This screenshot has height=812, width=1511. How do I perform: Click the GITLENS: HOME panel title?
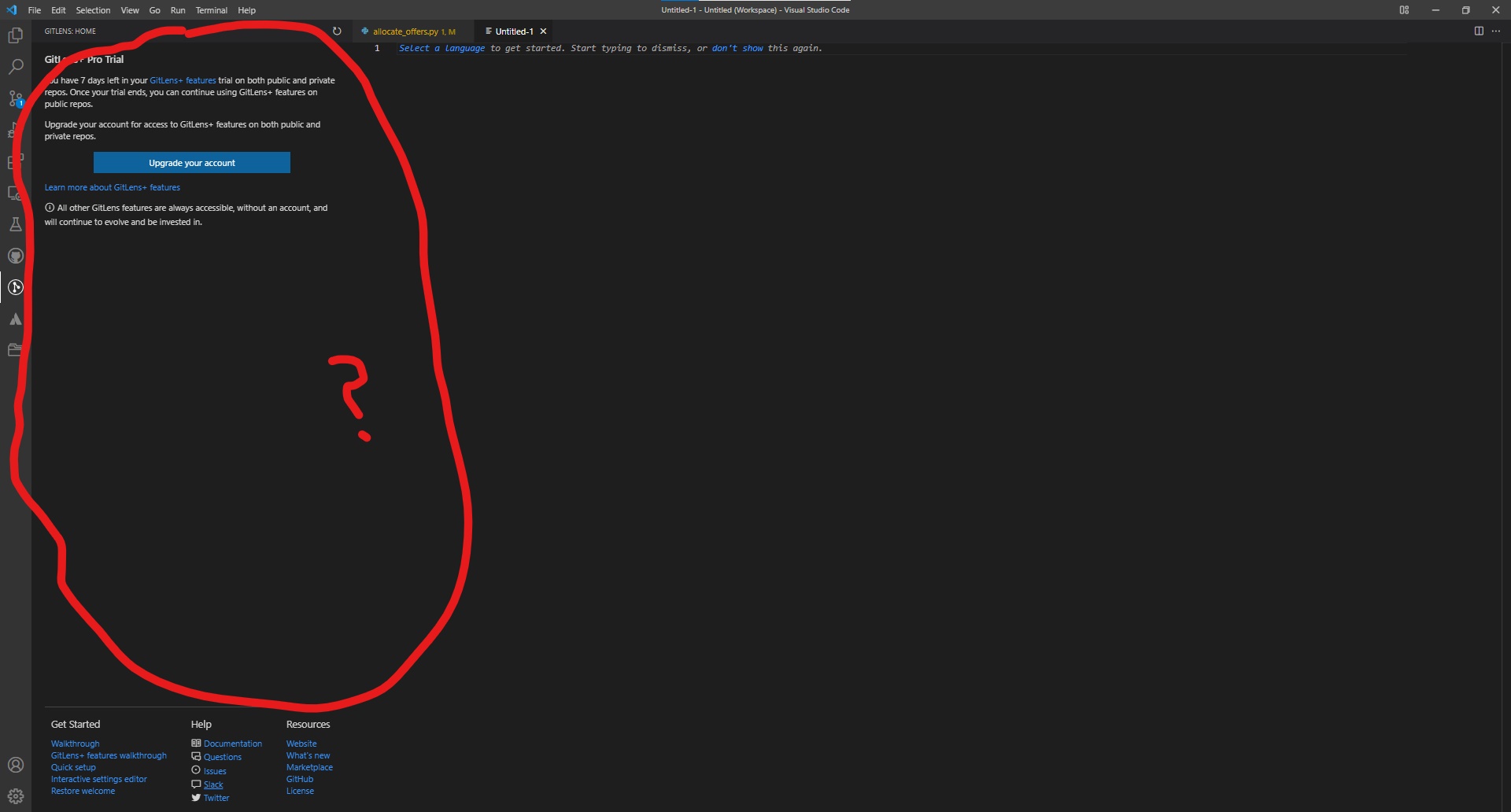coord(70,31)
